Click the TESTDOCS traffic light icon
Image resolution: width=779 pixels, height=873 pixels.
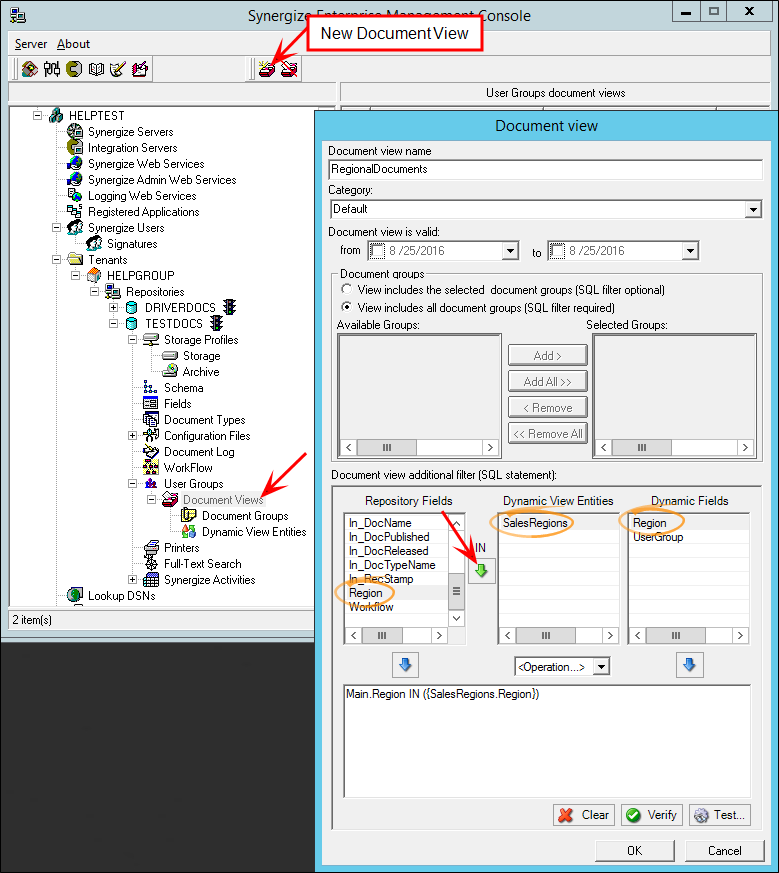click(x=217, y=323)
